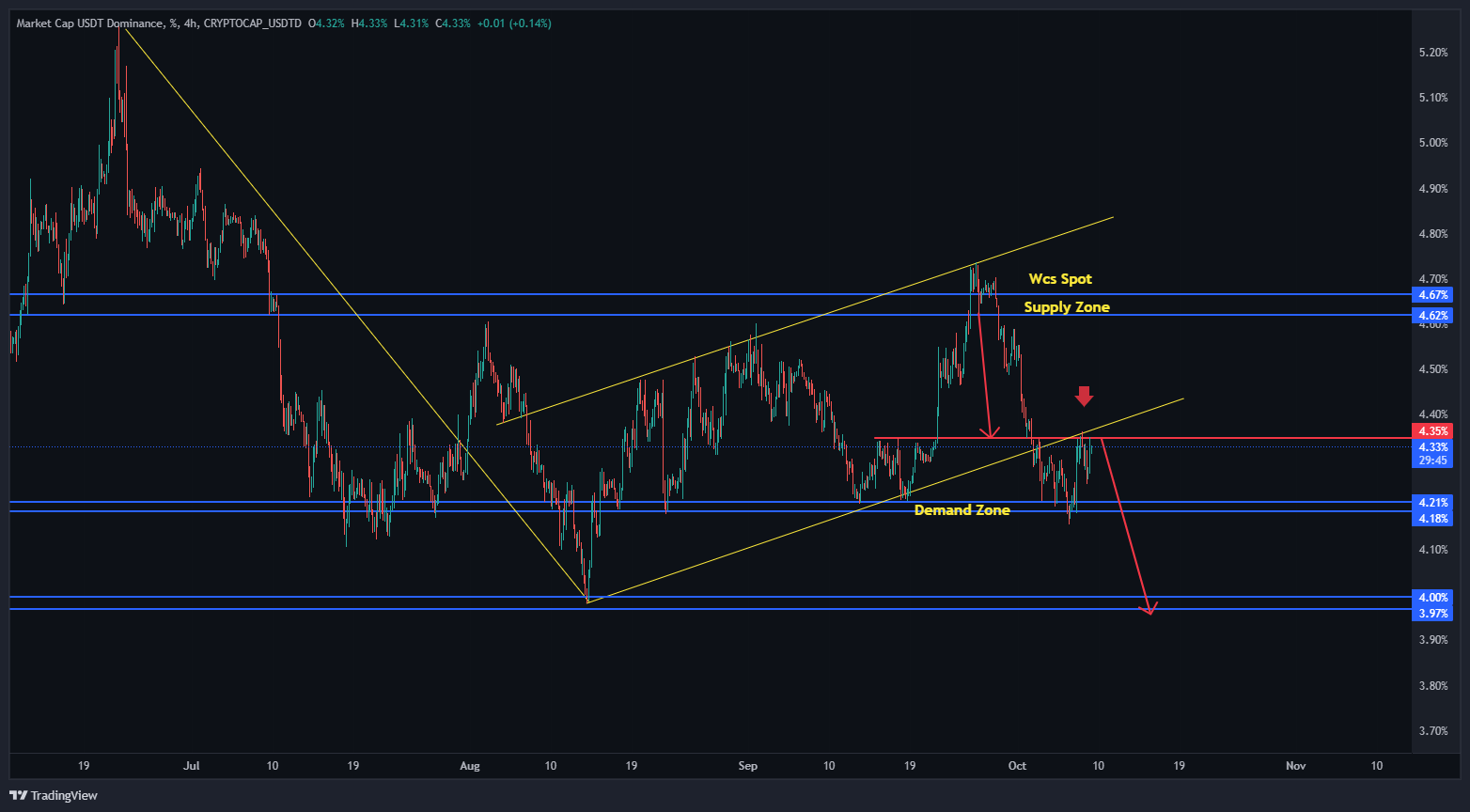
Task: Click the TradingView logo
Action: pyautogui.click(x=54, y=795)
